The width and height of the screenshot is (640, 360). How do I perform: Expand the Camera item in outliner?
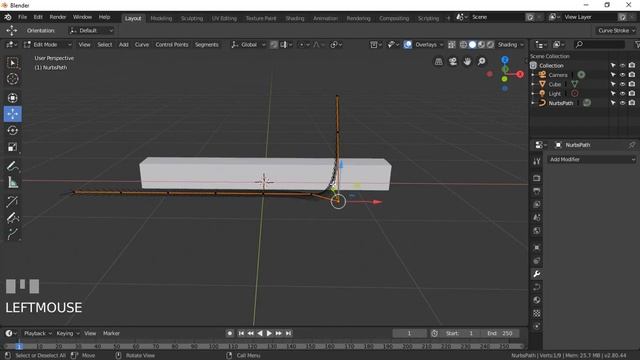pos(533,75)
